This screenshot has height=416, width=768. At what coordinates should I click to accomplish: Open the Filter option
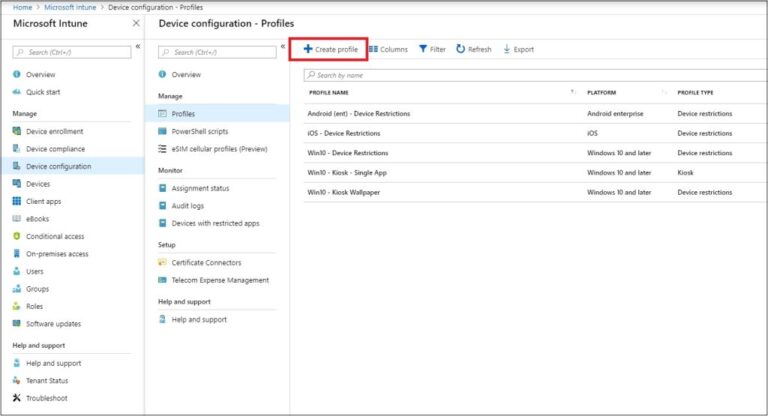coord(432,49)
